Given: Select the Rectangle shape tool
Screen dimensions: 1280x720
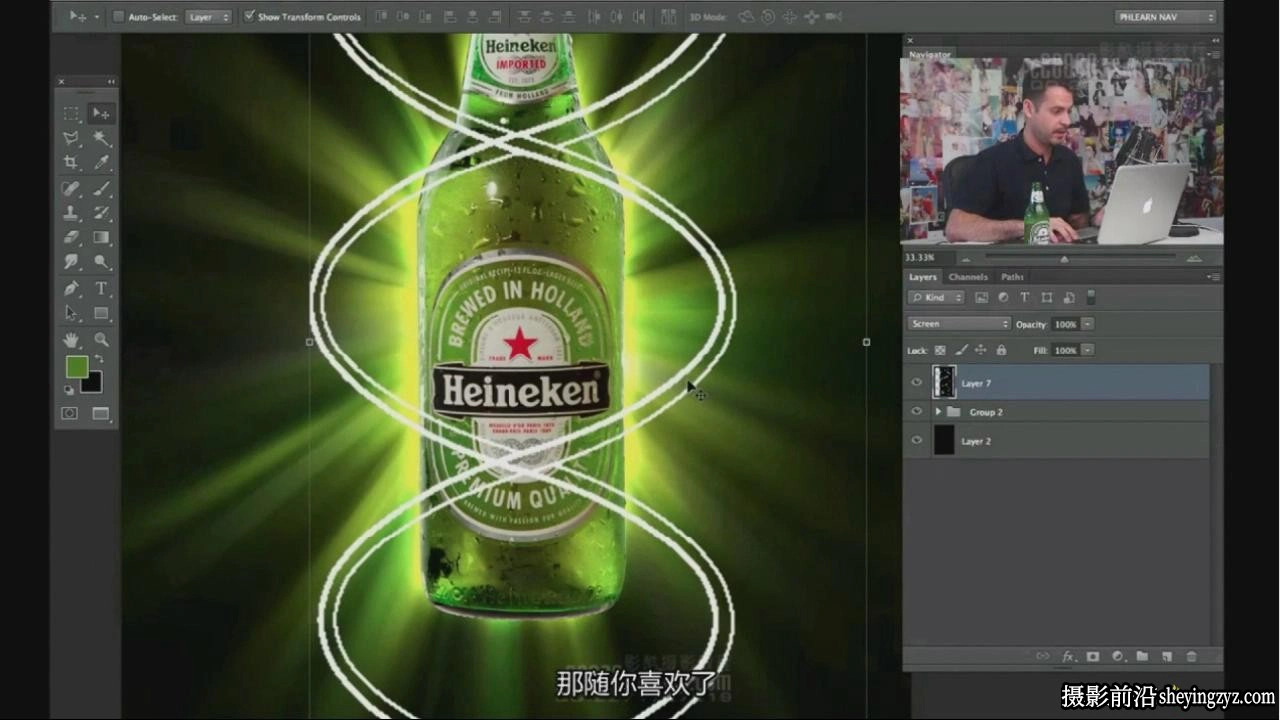Looking at the screenshot, I should pos(101,313).
